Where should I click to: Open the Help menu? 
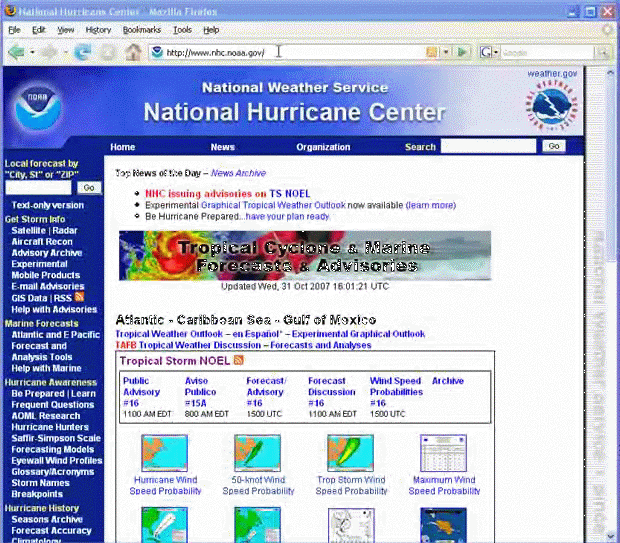(211, 30)
